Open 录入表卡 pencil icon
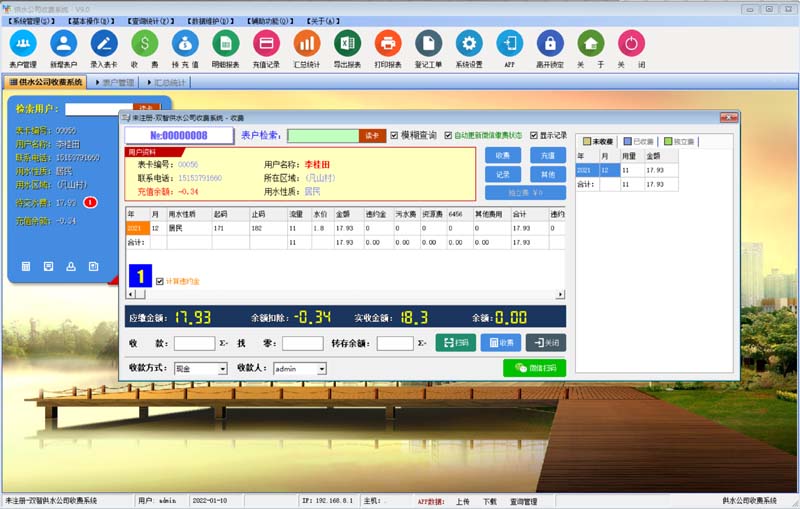 click(x=104, y=44)
